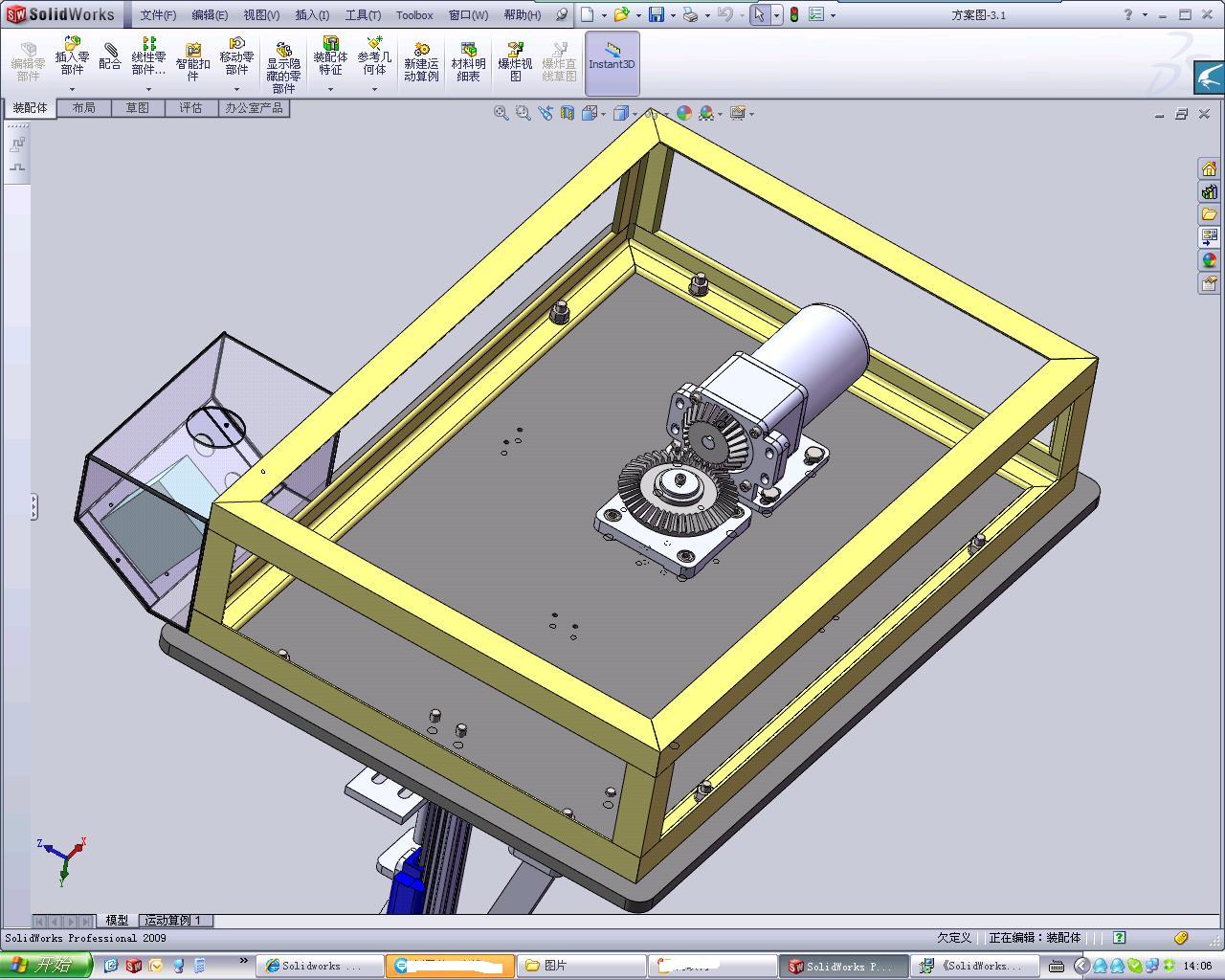Click the Bill of Materials (材料明细表) tool
The image size is (1225, 980).
point(468,62)
